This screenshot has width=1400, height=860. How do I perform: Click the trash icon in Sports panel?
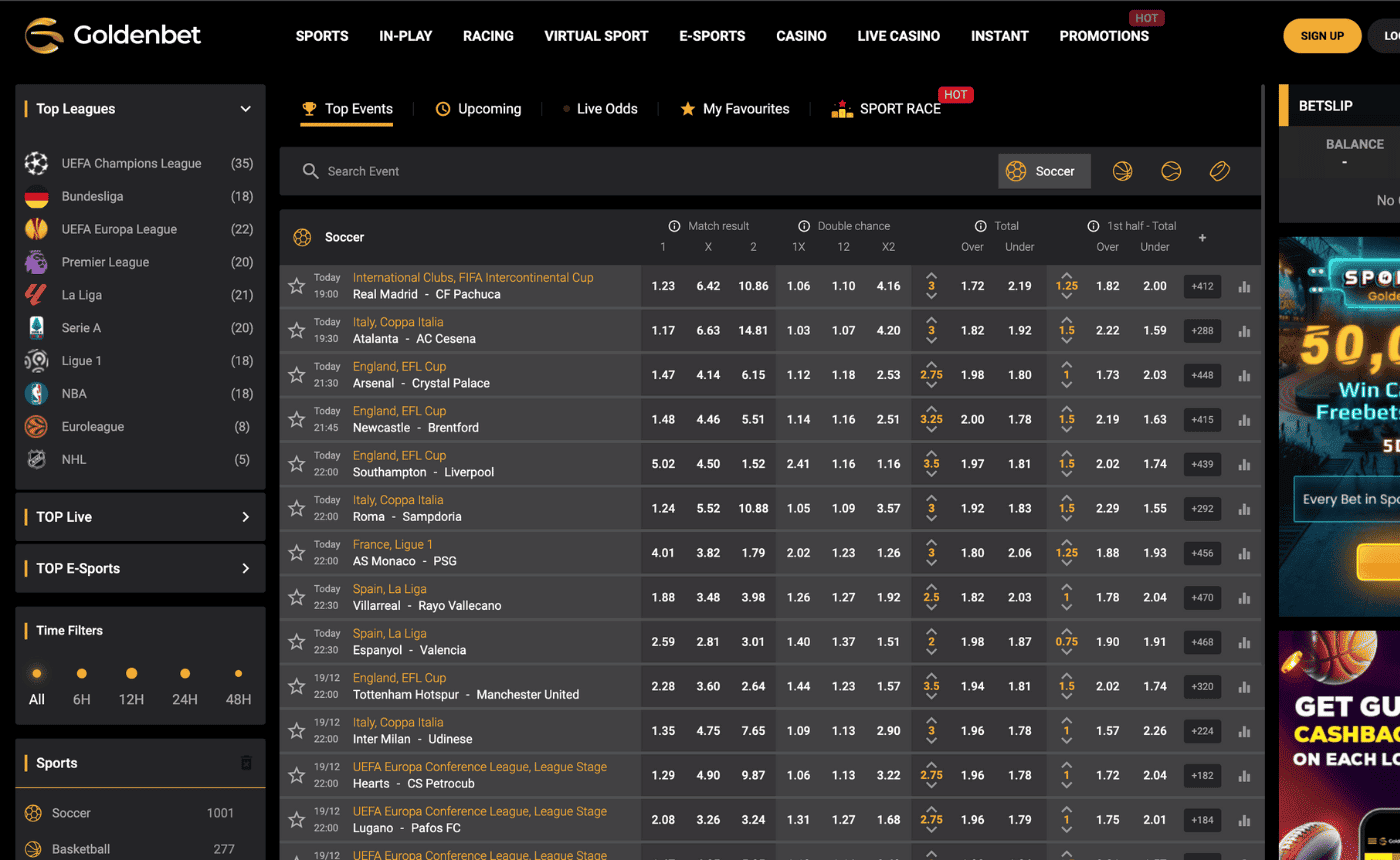pos(247,763)
